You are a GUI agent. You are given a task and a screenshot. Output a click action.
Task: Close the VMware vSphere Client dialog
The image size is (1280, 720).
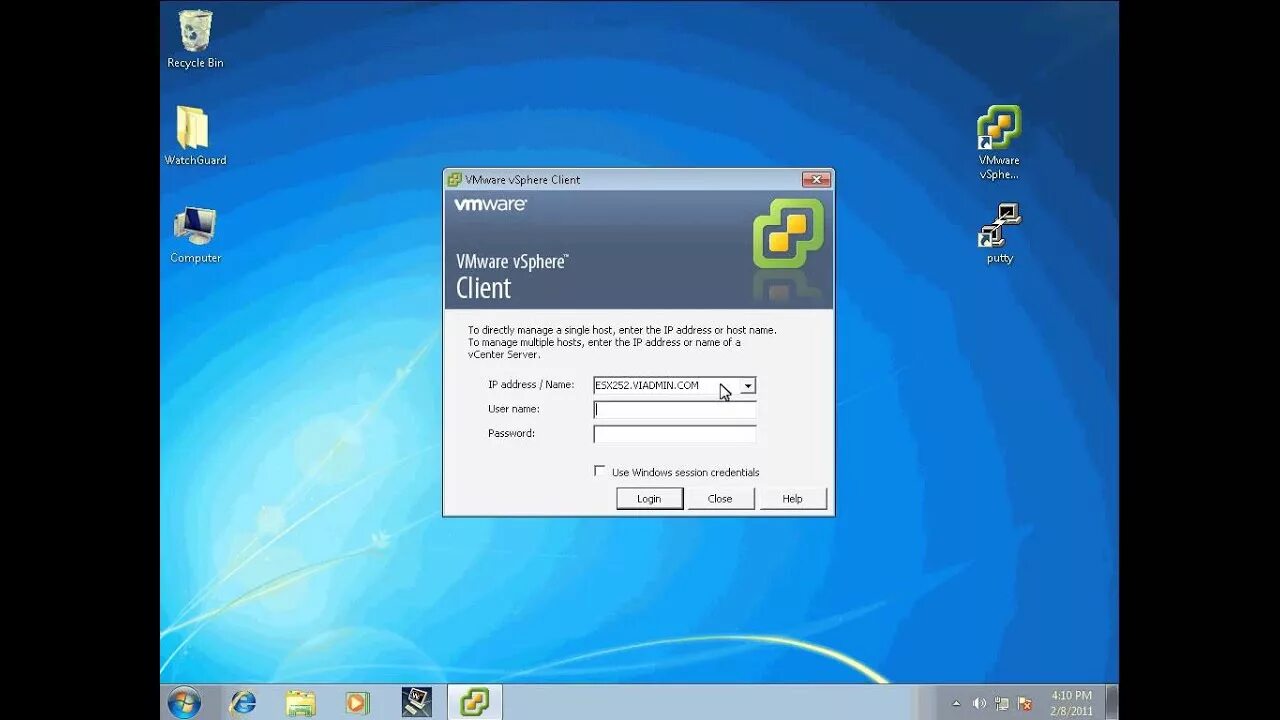[816, 180]
